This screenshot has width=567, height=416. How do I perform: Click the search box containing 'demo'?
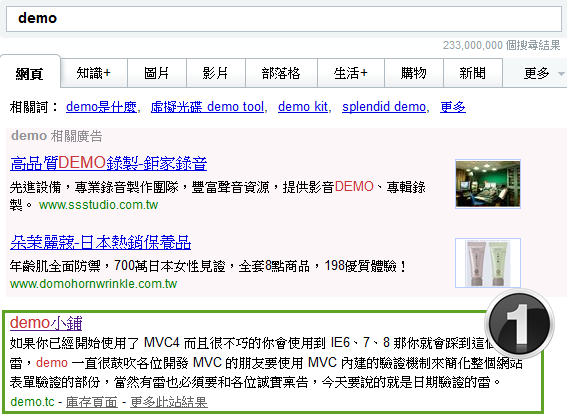[x=284, y=18]
